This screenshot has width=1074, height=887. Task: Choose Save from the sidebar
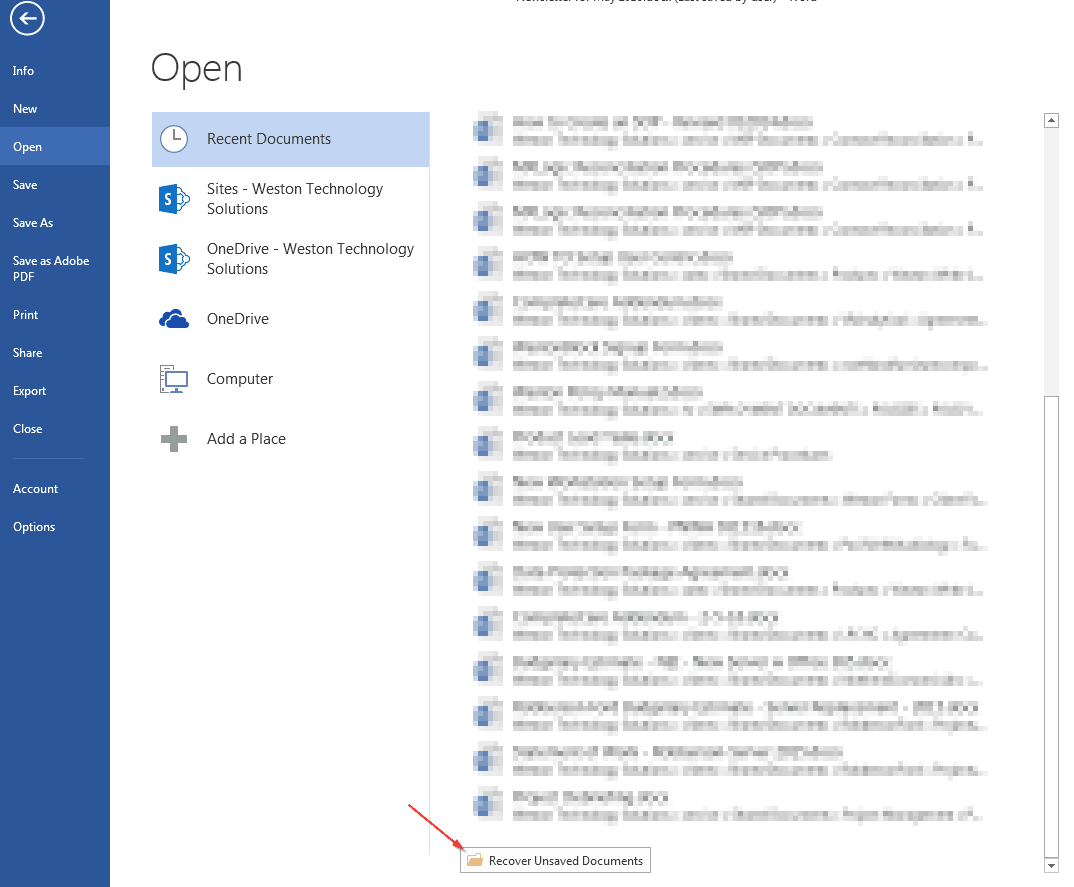[x=55, y=184]
